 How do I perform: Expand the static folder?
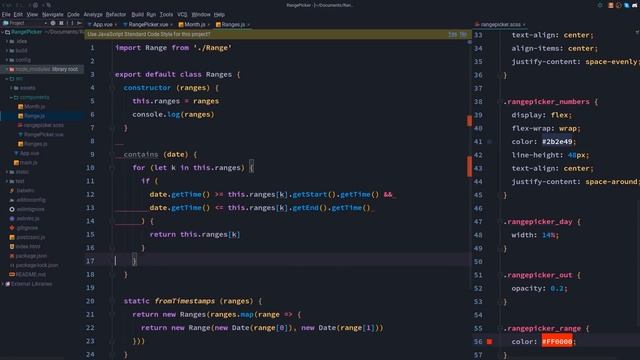[7, 172]
